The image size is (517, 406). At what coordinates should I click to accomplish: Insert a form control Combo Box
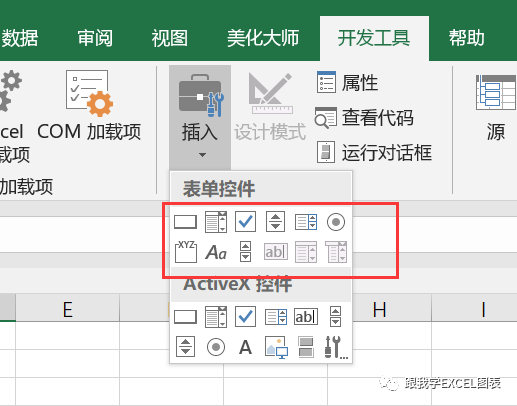click(216, 222)
